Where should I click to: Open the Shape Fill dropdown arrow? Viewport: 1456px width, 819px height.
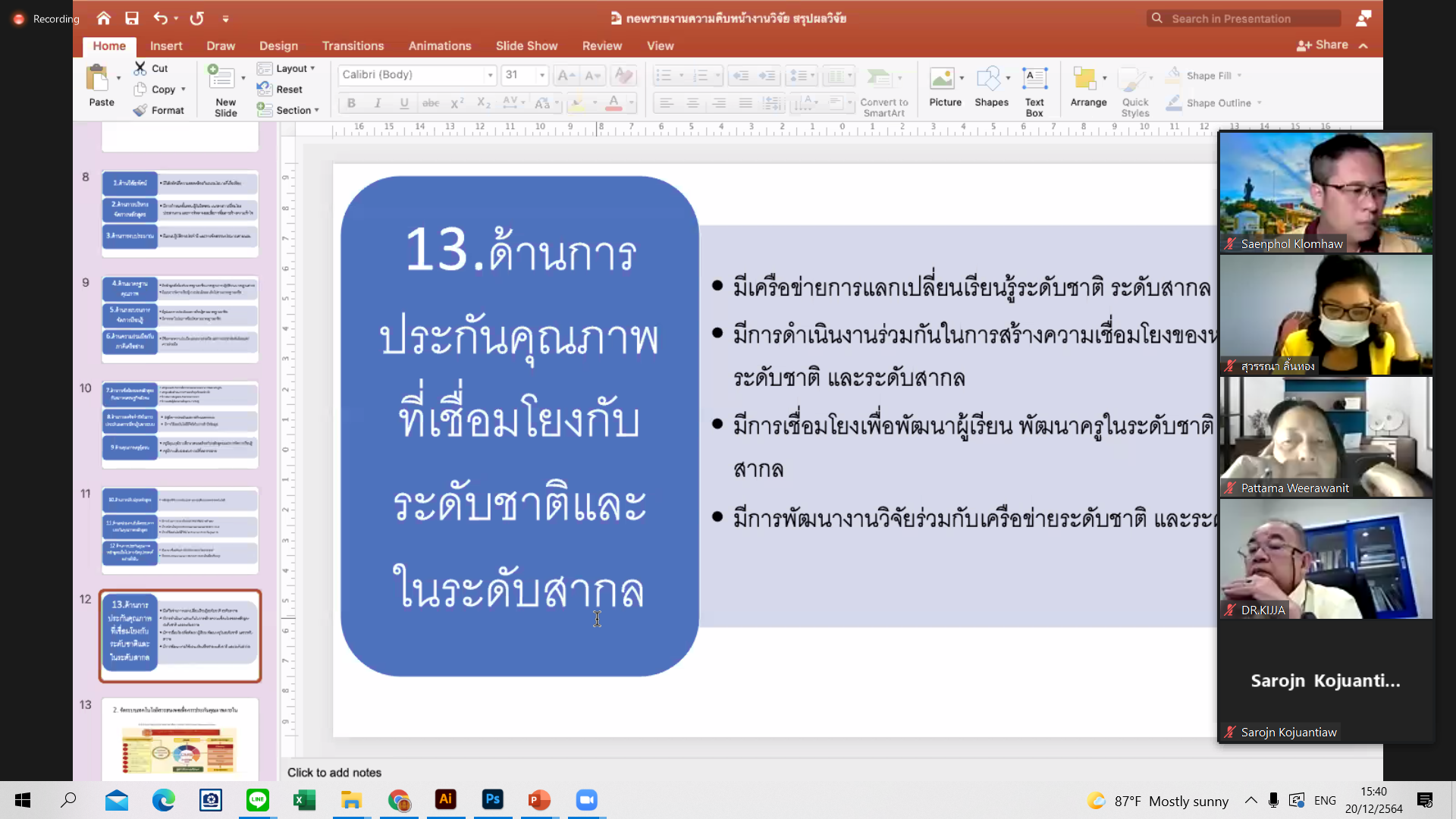coord(1239,76)
